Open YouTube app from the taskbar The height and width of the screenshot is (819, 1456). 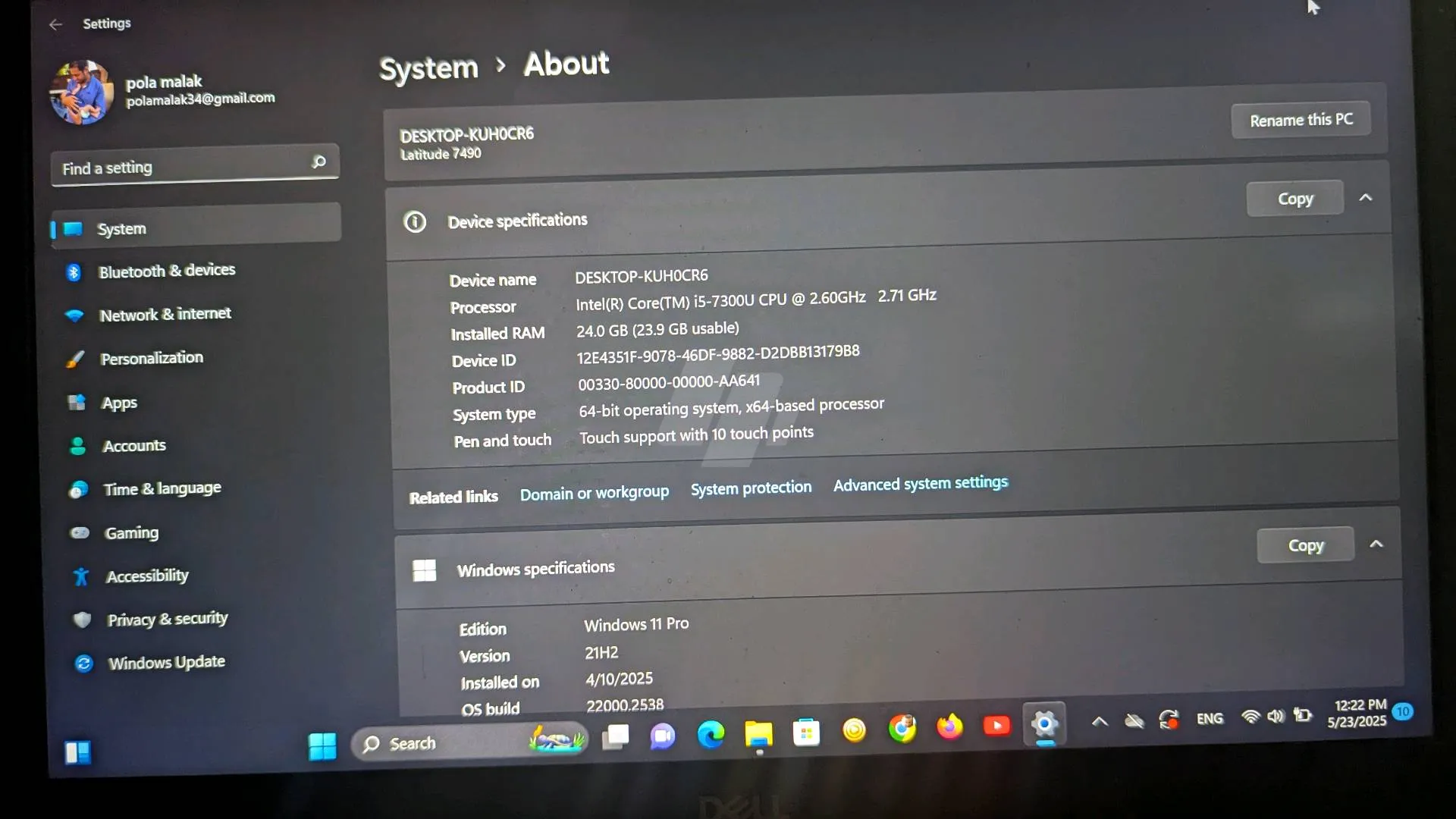[996, 726]
